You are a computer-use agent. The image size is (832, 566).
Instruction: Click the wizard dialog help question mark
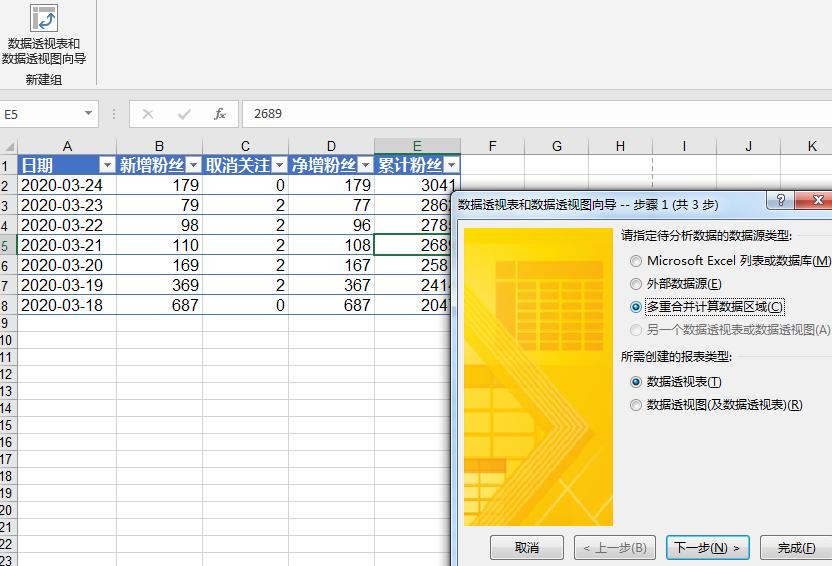click(780, 200)
